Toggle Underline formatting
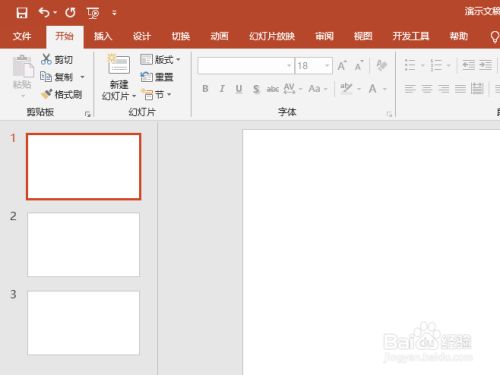This screenshot has height=375, width=500. pos(239,89)
